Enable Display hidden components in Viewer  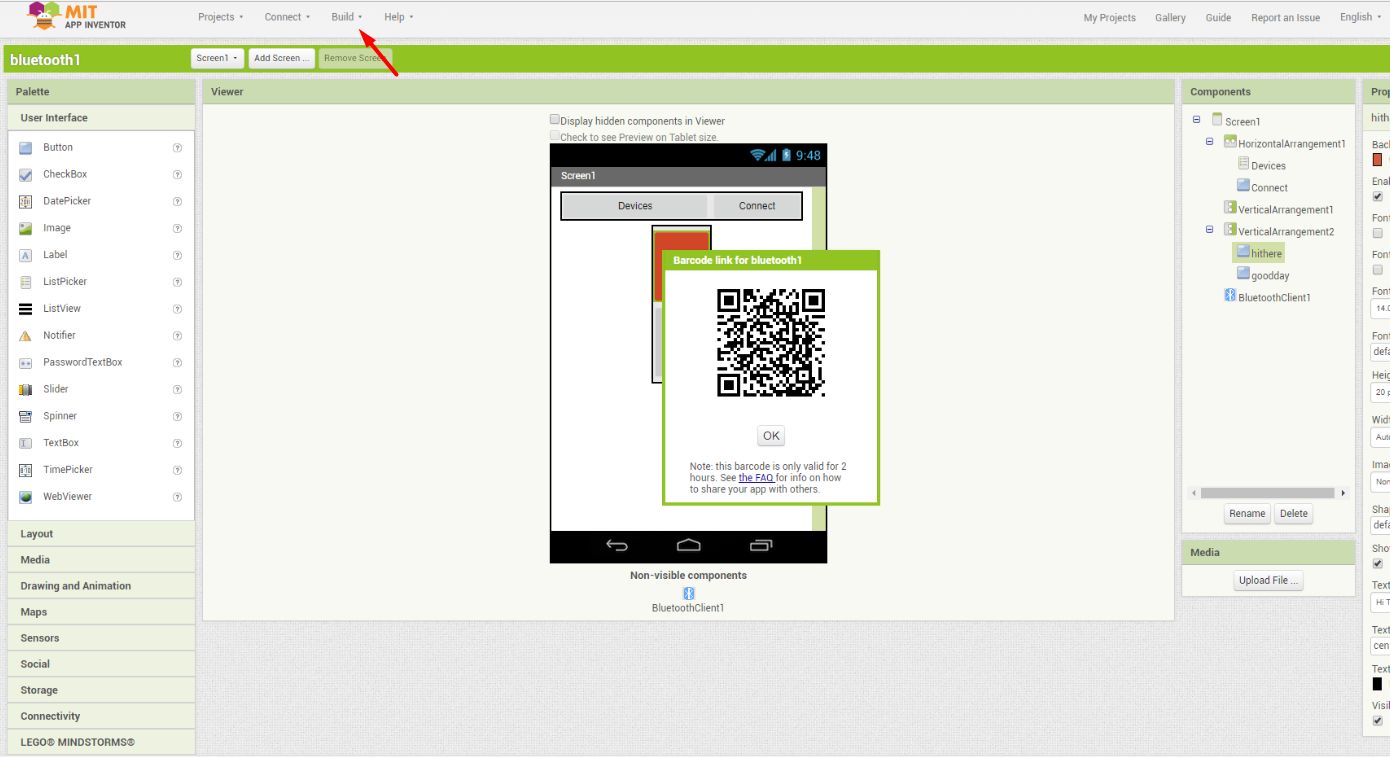(x=555, y=120)
